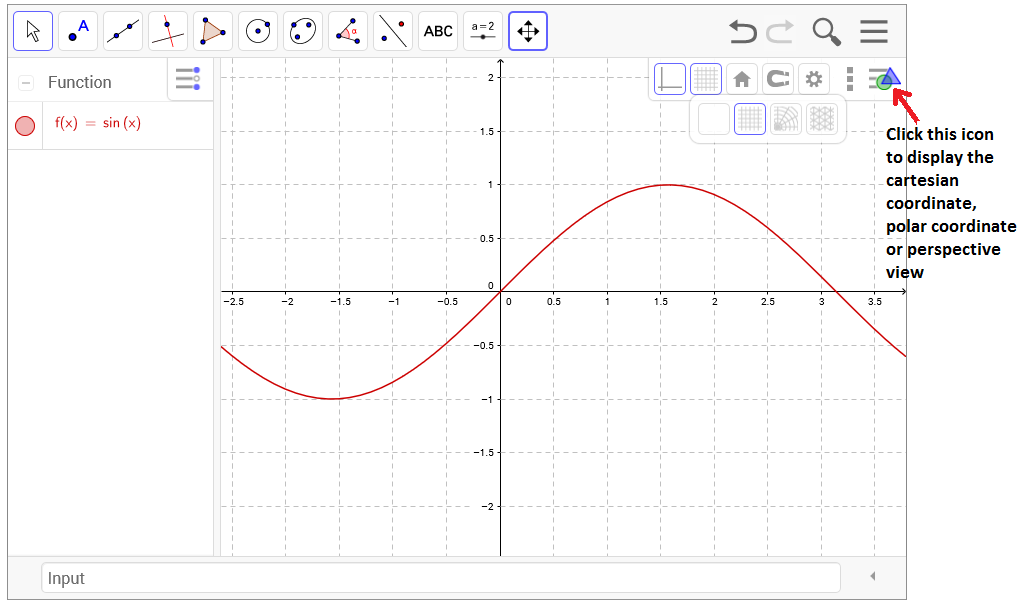Select the Point tool
1028x603 pixels.
(x=78, y=32)
